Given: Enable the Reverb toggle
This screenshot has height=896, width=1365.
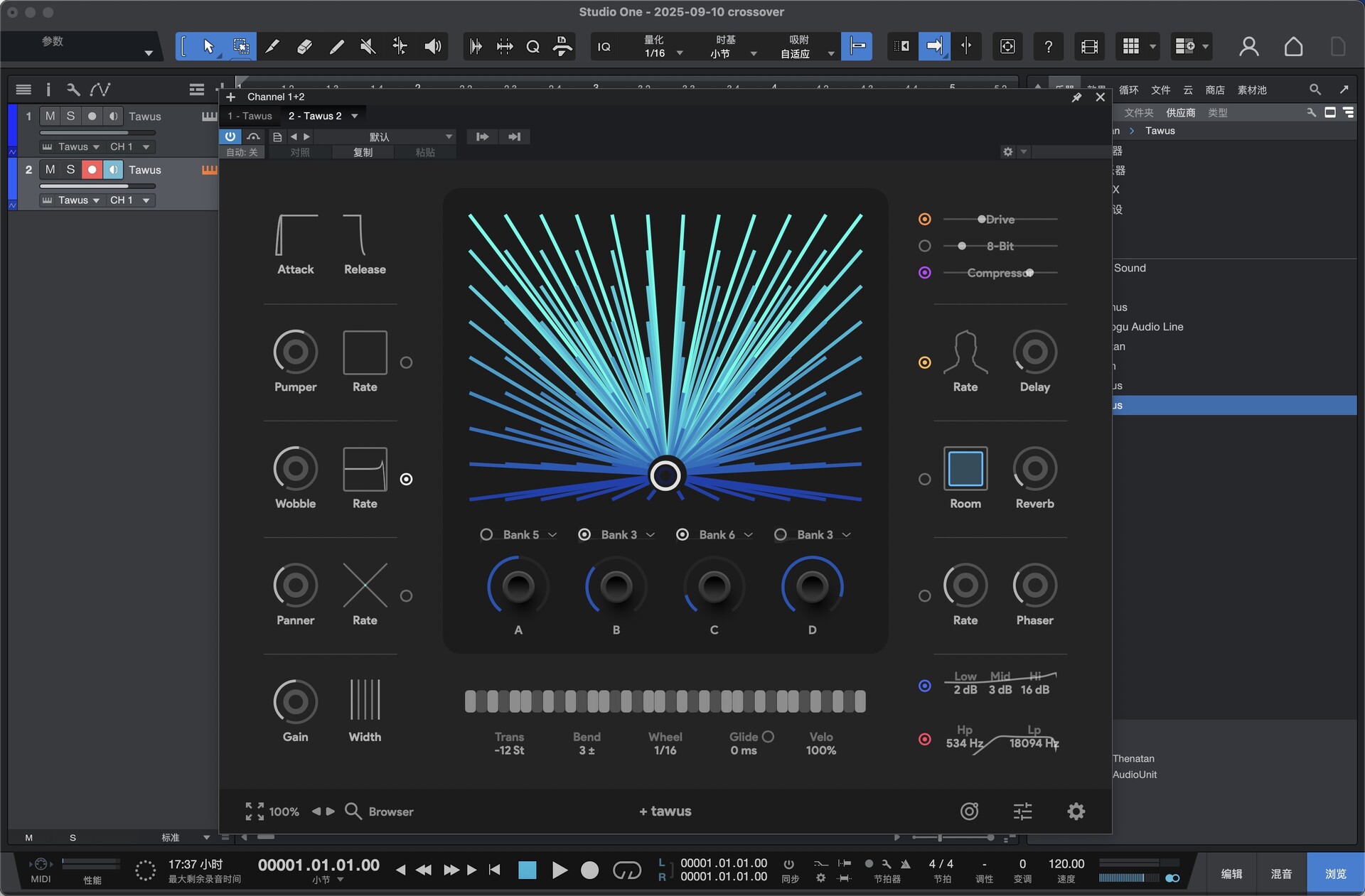Looking at the screenshot, I should click(924, 479).
